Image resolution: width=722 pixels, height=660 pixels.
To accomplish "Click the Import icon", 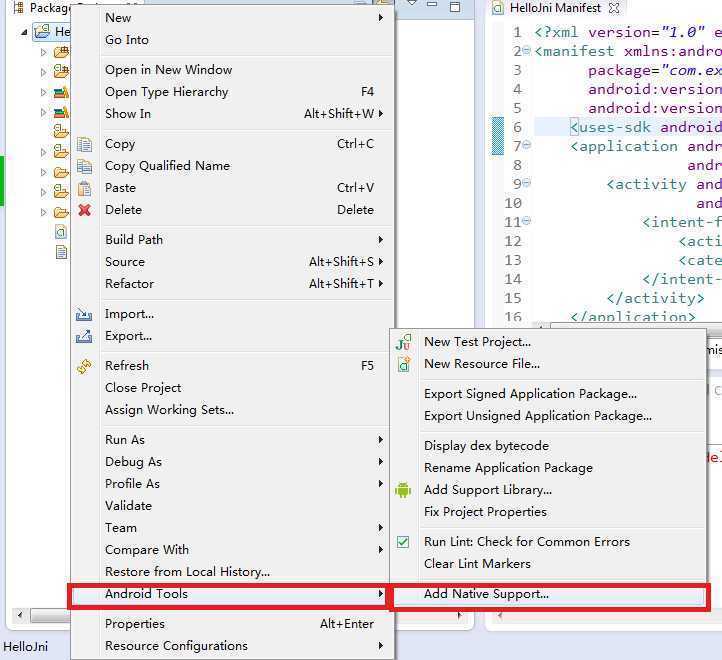I will coord(84,314).
